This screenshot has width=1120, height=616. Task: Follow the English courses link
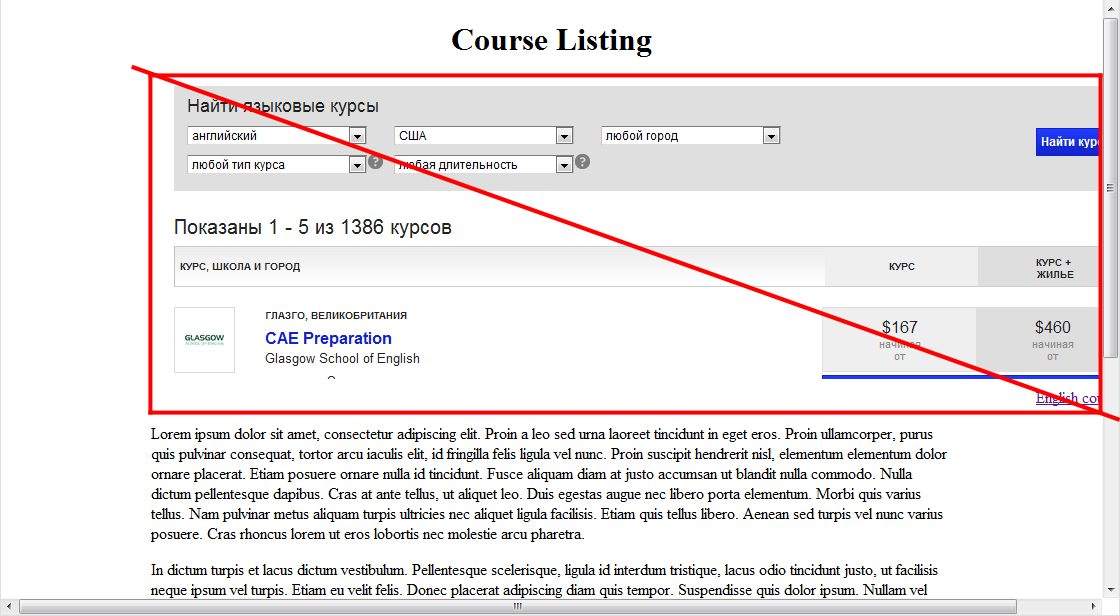tap(1067, 398)
